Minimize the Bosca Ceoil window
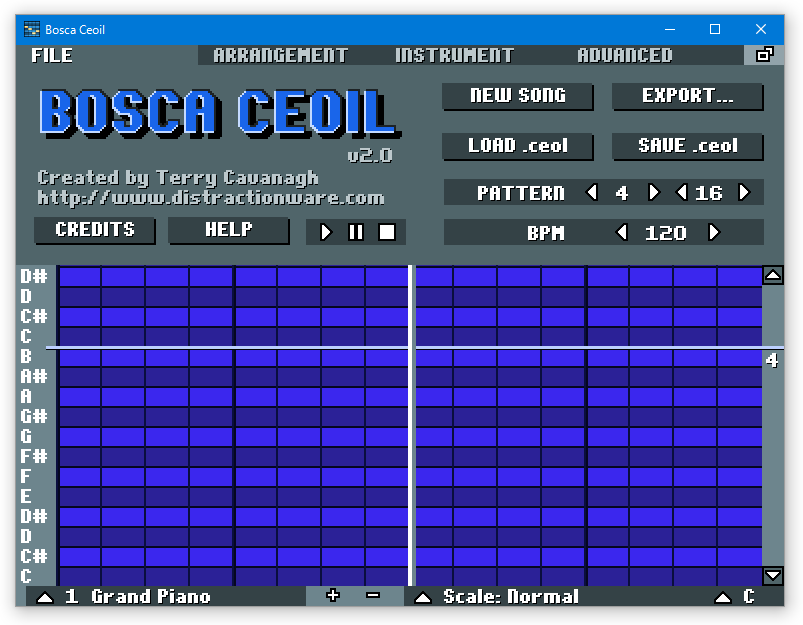 pos(670,29)
